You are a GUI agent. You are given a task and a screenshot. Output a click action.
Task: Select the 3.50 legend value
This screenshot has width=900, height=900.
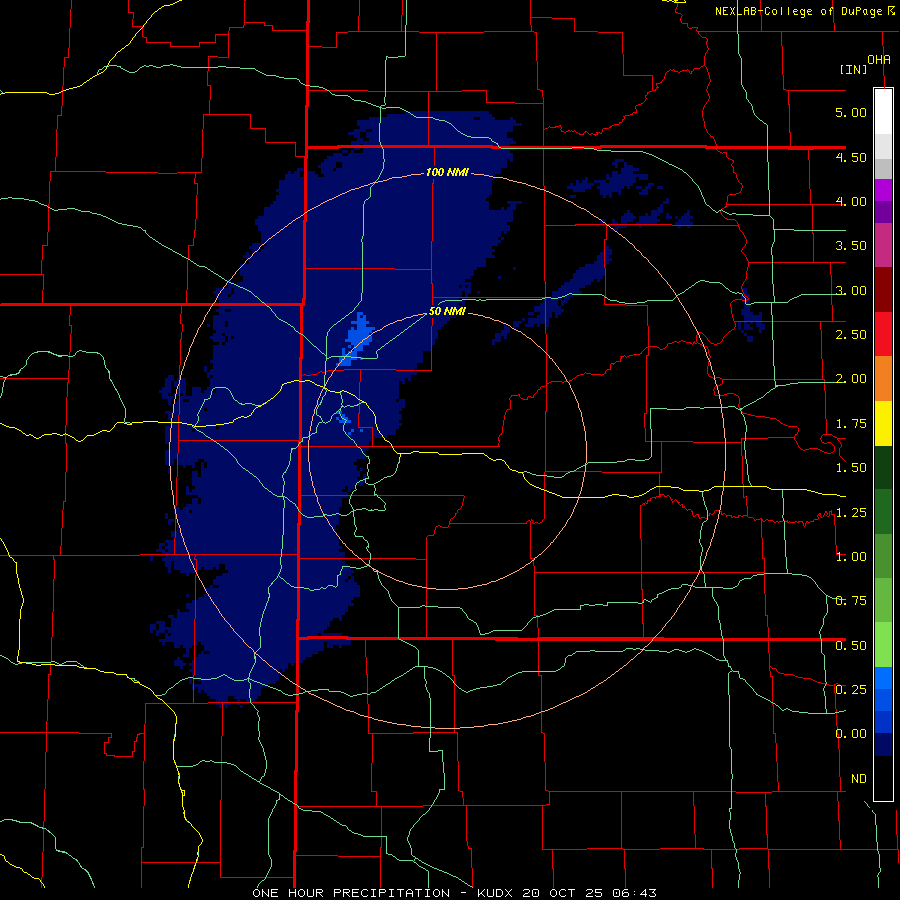pyautogui.click(x=851, y=246)
